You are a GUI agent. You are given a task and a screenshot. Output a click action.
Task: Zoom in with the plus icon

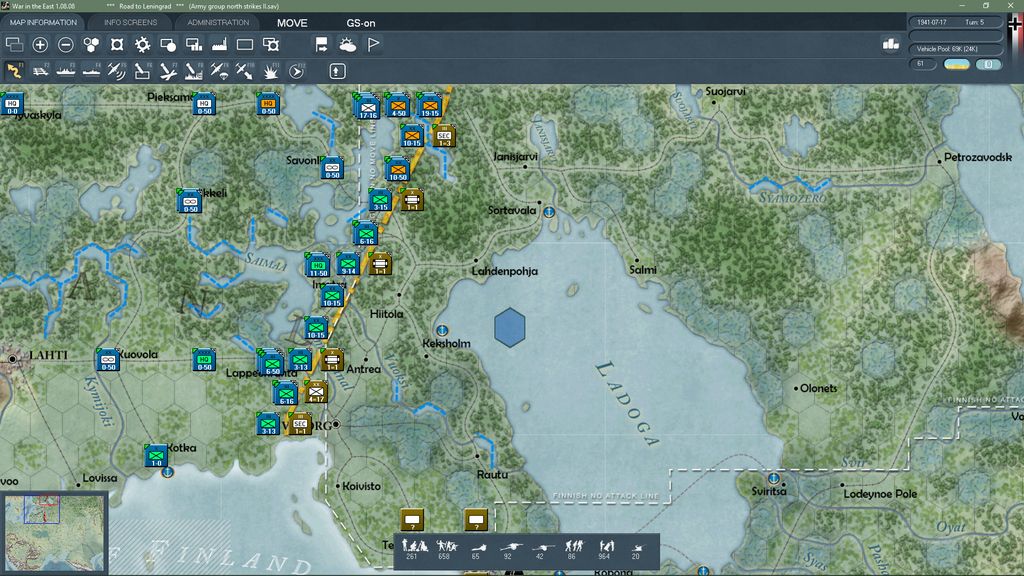coord(40,44)
